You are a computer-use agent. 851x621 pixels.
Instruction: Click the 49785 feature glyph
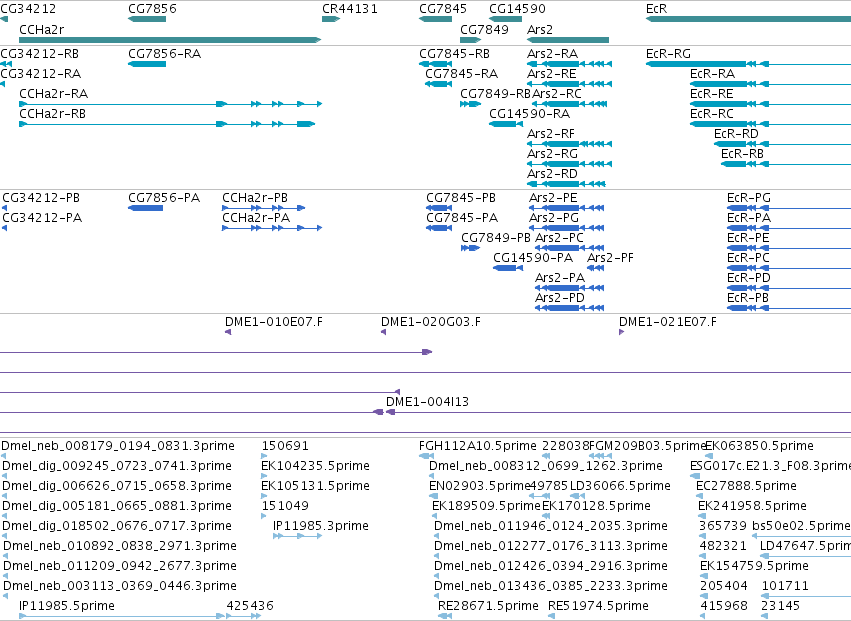pyautogui.click(x=539, y=496)
